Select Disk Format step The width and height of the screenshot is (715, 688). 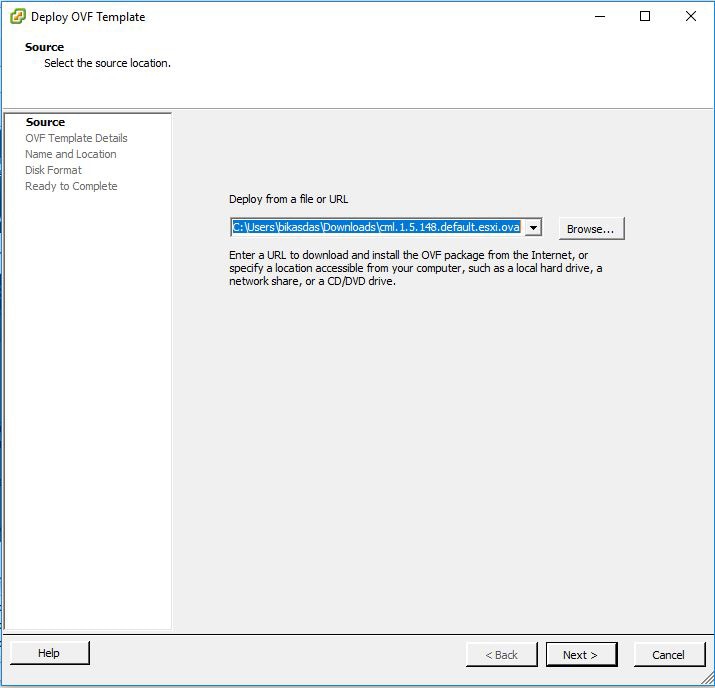pos(53,170)
